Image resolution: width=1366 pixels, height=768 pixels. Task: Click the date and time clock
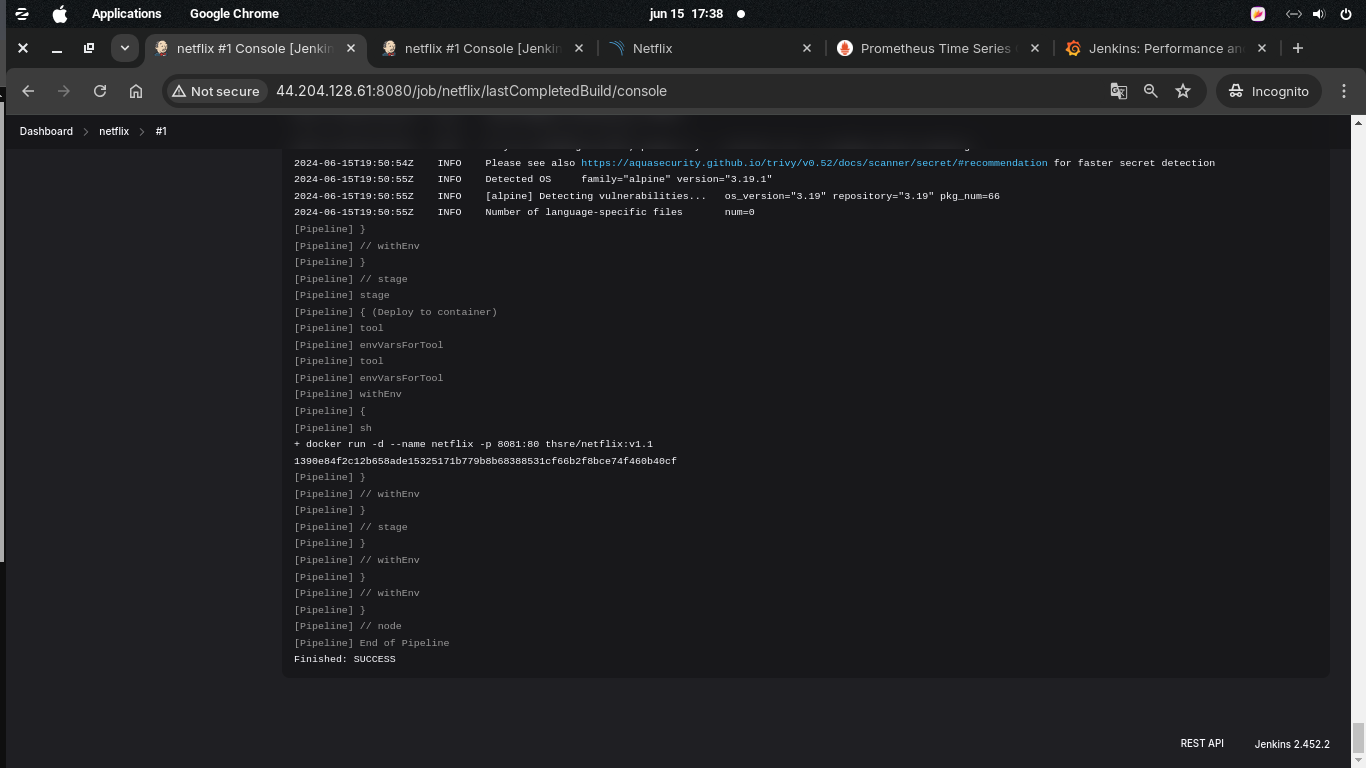(x=686, y=14)
